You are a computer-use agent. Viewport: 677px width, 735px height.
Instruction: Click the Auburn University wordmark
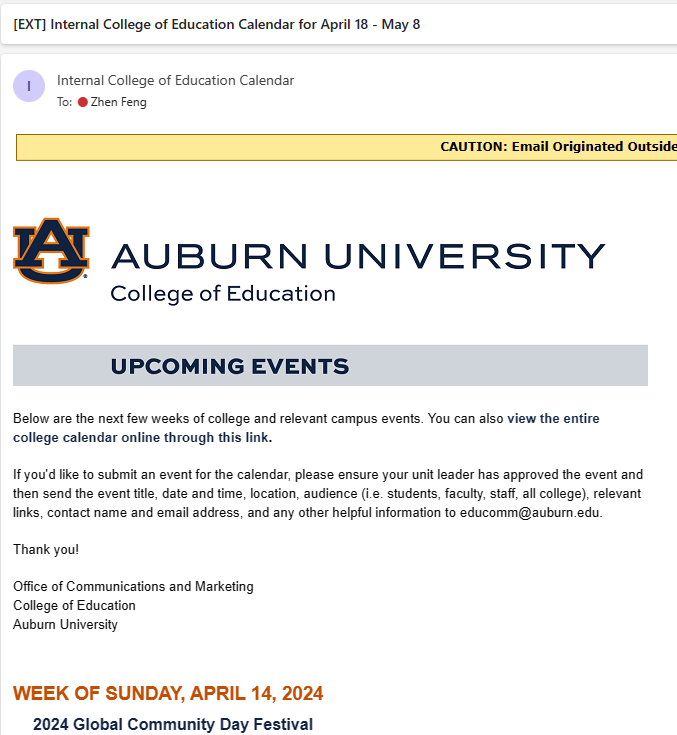[x=358, y=256]
